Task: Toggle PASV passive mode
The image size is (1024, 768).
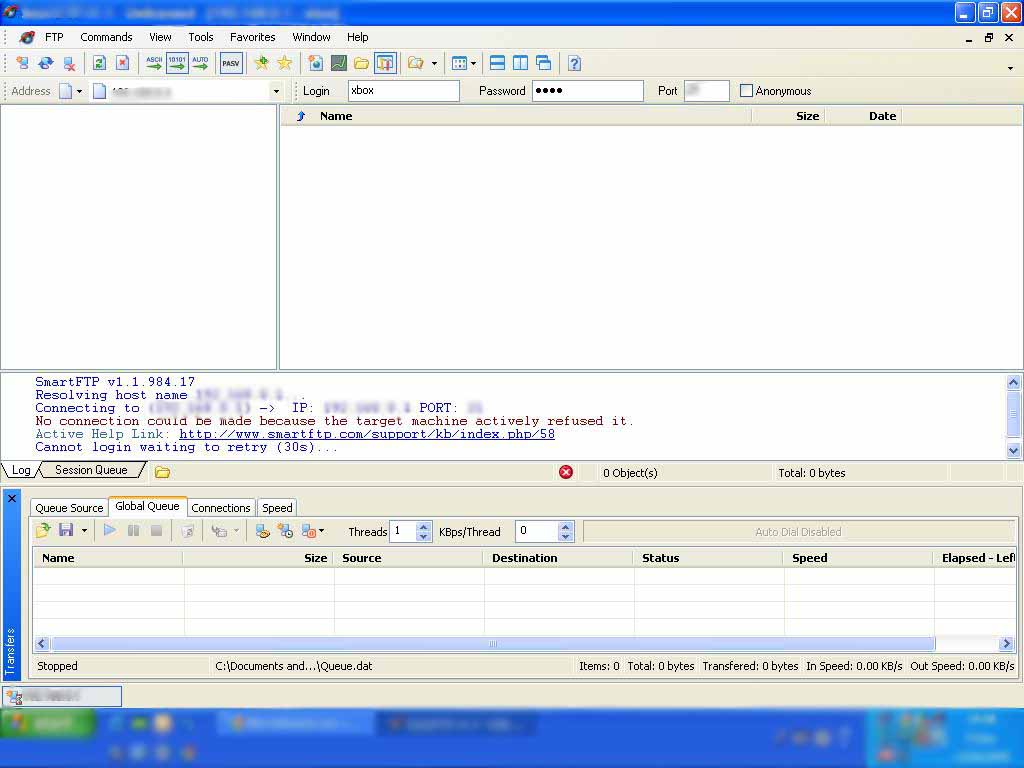Action: (231, 63)
